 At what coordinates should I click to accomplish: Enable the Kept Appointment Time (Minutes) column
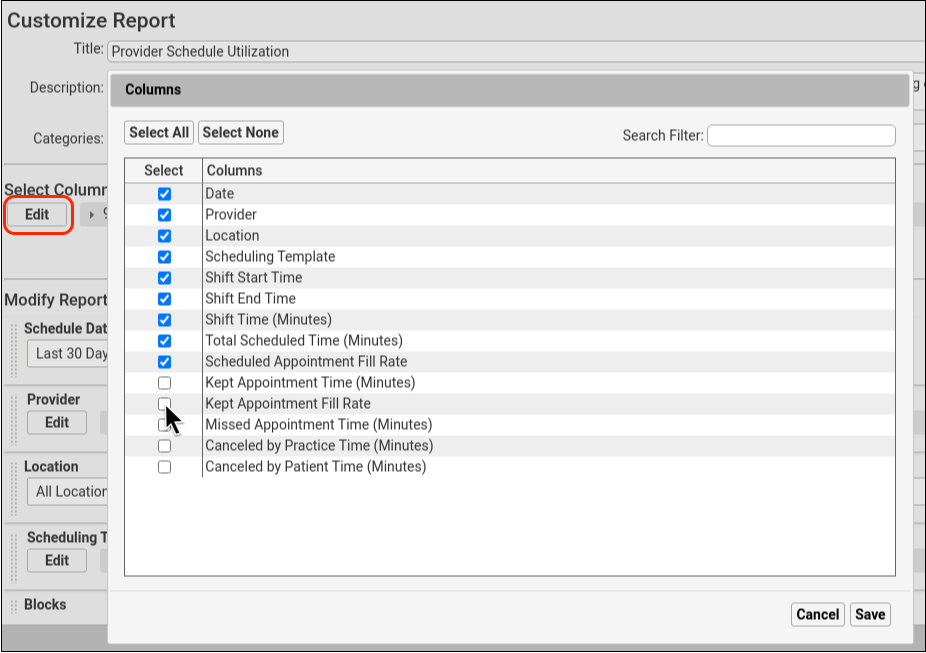tap(164, 383)
